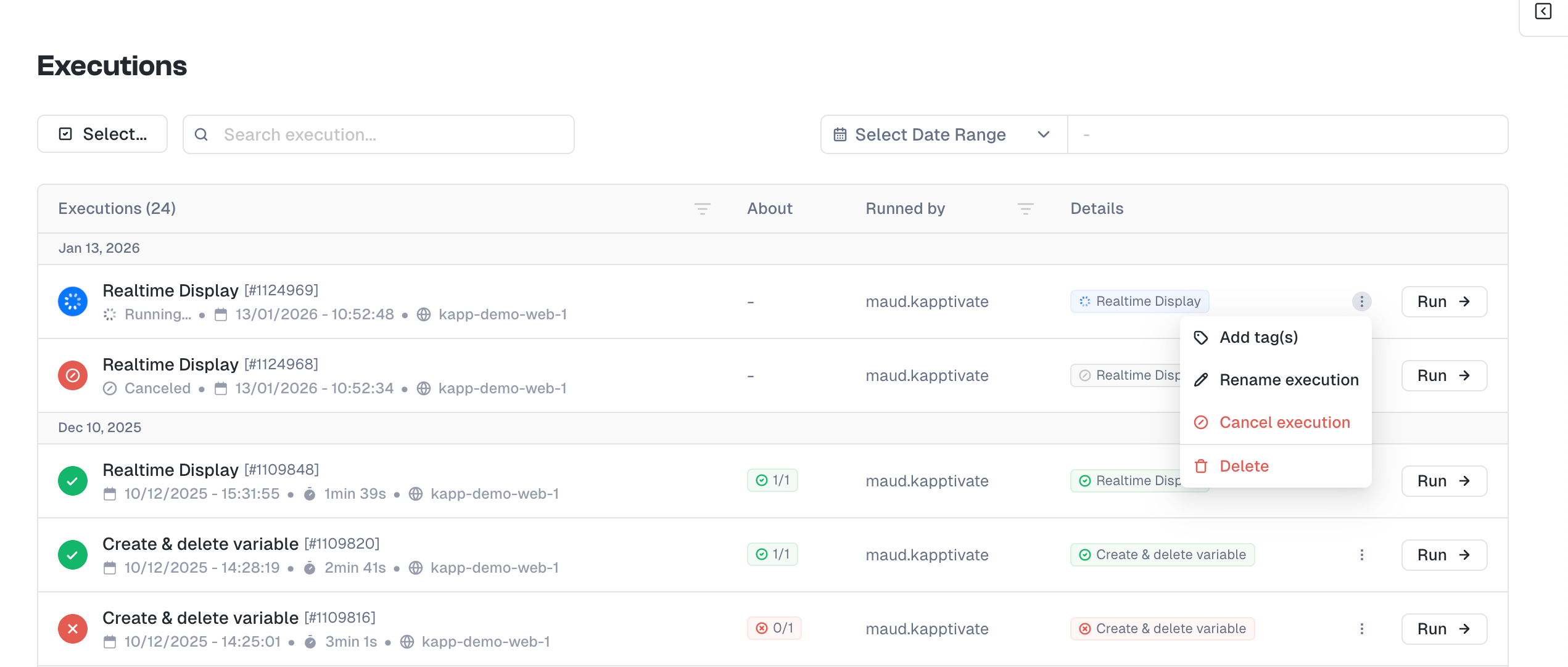Click the red failed icon for execution #1109816
This screenshot has height=667, width=1568.
[73, 629]
